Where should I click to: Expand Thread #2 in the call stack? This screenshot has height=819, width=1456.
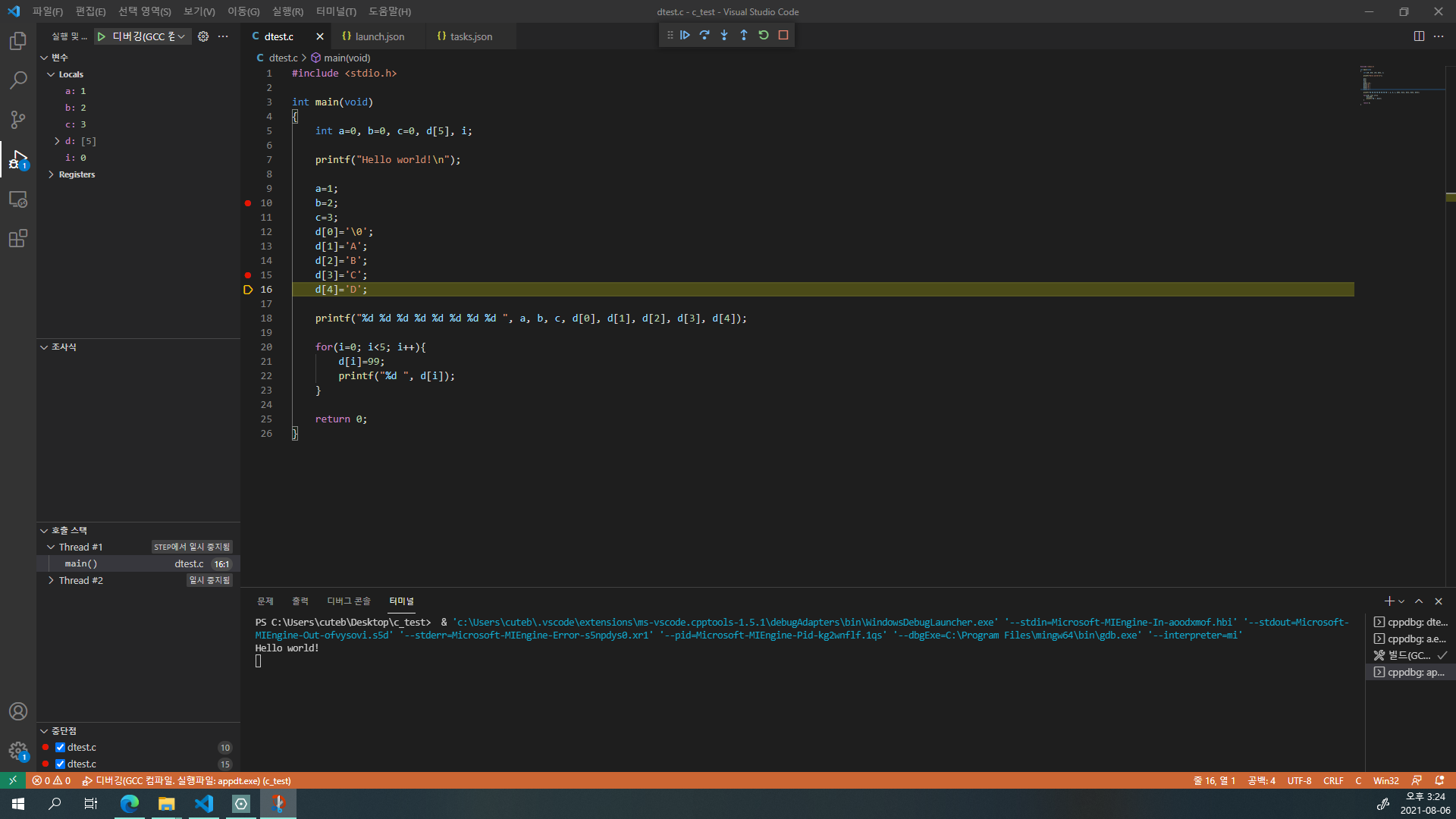point(51,580)
